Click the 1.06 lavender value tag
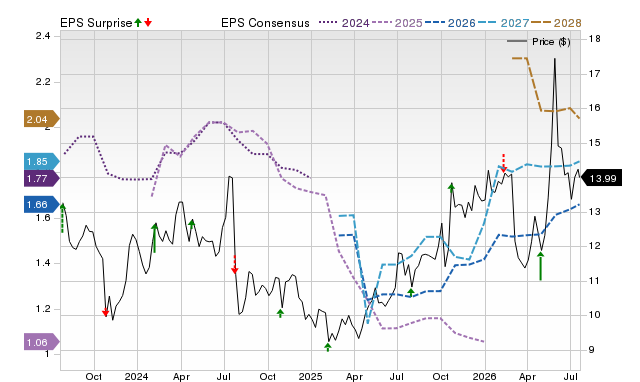This screenshot has width=640, height=382. click(x=41, y=342)
